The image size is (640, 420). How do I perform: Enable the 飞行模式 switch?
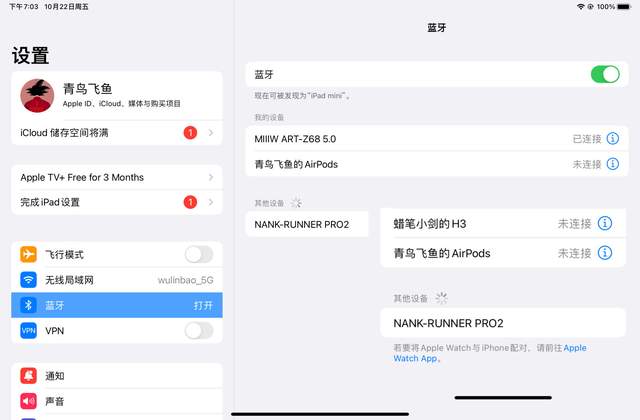(x=199, y=254)
